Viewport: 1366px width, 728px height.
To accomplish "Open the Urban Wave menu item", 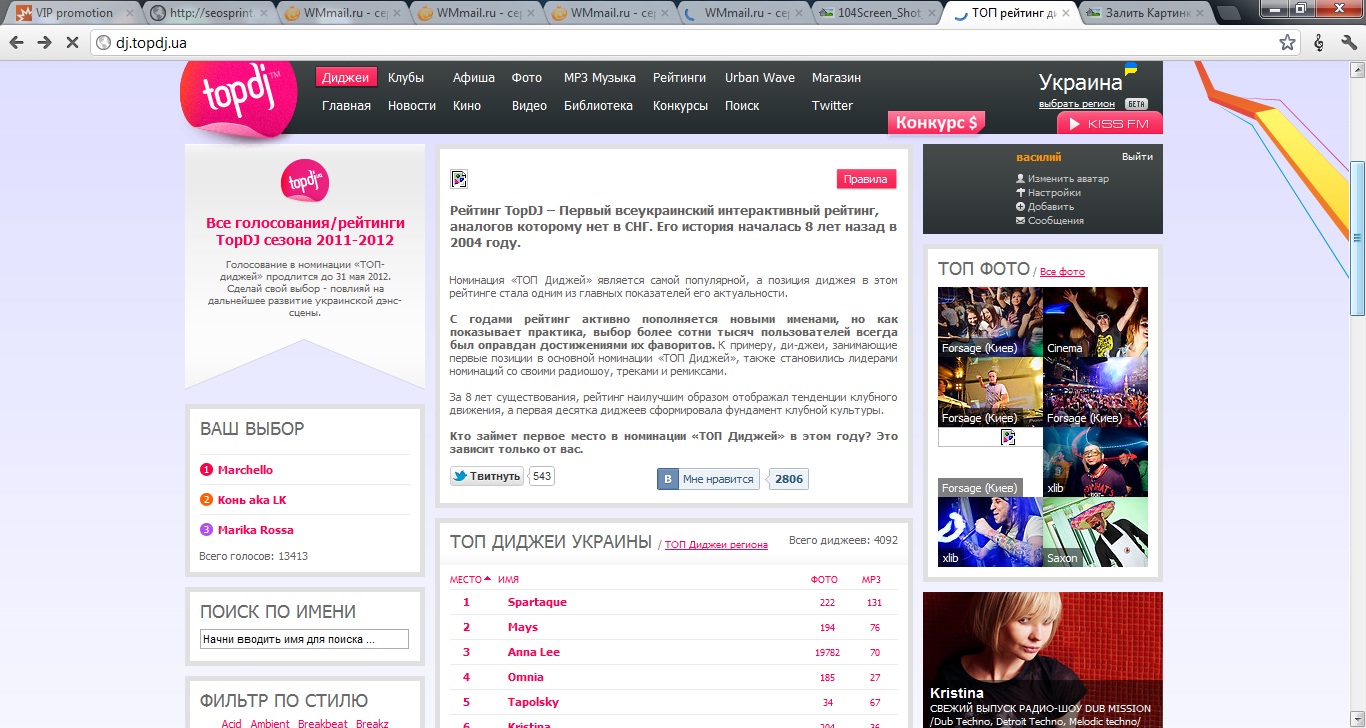I will (760, 78).
